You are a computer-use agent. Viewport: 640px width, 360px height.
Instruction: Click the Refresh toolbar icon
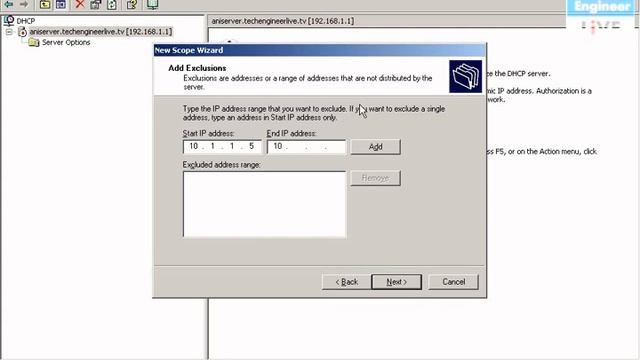point(112,4)
